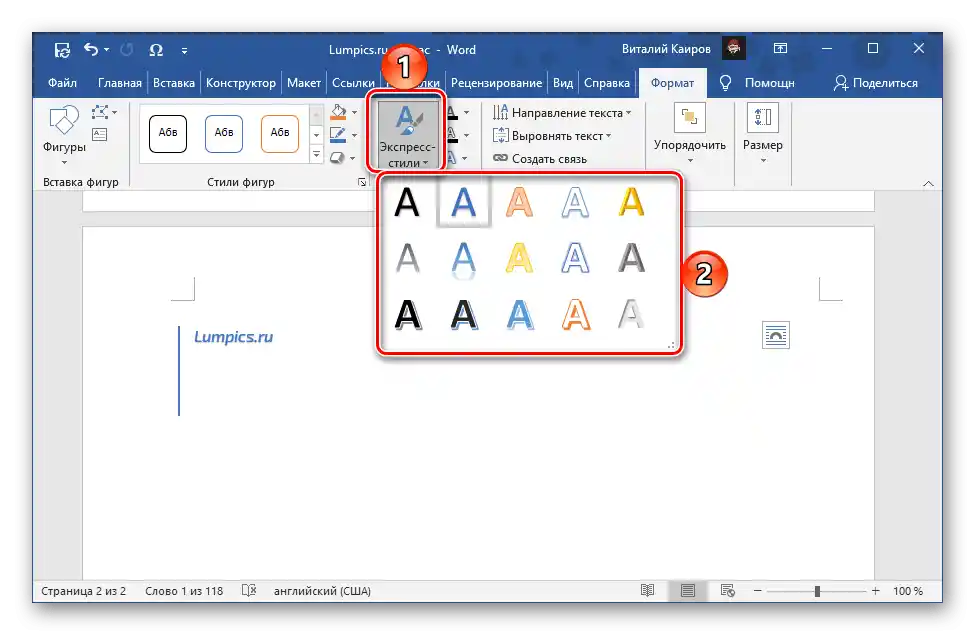
Task: Open the Text Fill dropdown arrow
Action: [x=466, y=113]
